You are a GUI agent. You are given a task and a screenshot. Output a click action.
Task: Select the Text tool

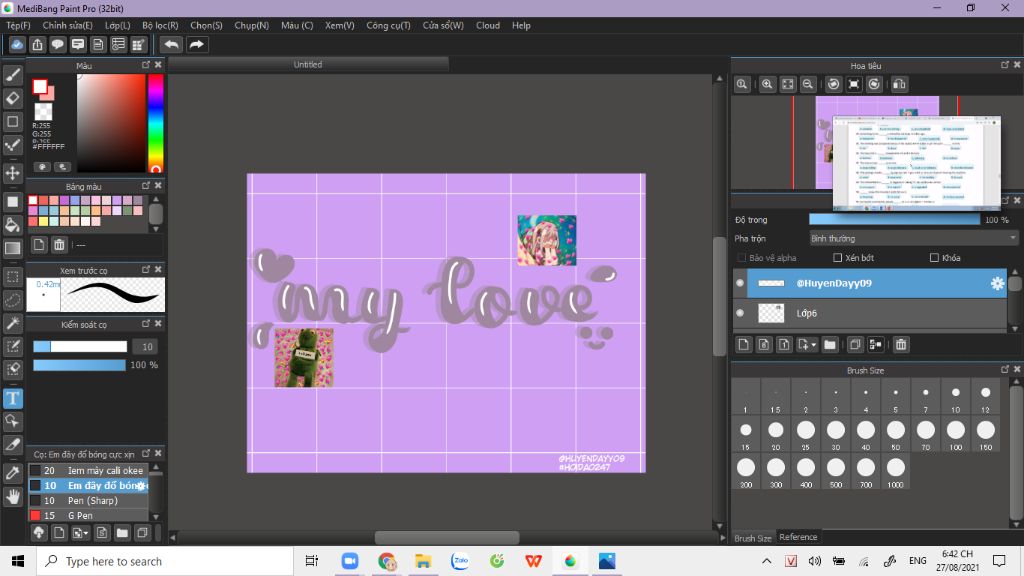12,398
